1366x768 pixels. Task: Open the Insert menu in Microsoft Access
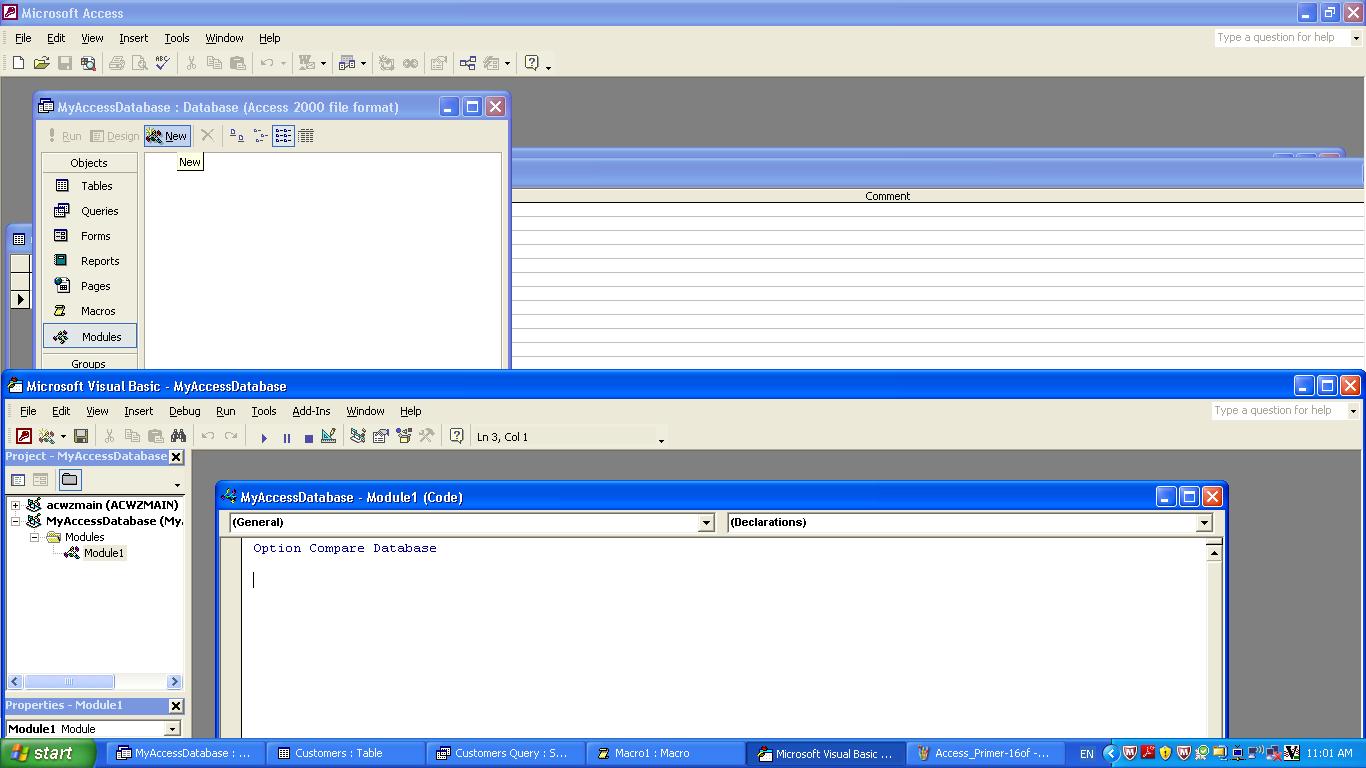[133, 38]
